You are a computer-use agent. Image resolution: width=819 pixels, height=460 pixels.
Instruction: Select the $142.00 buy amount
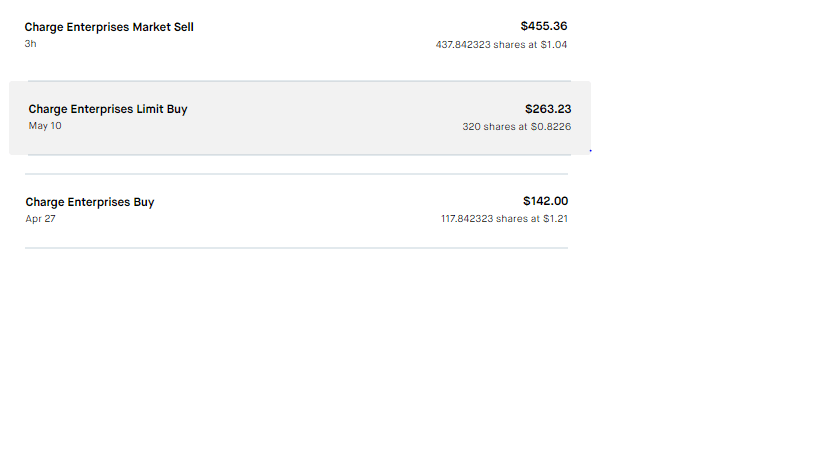point(545,201)
